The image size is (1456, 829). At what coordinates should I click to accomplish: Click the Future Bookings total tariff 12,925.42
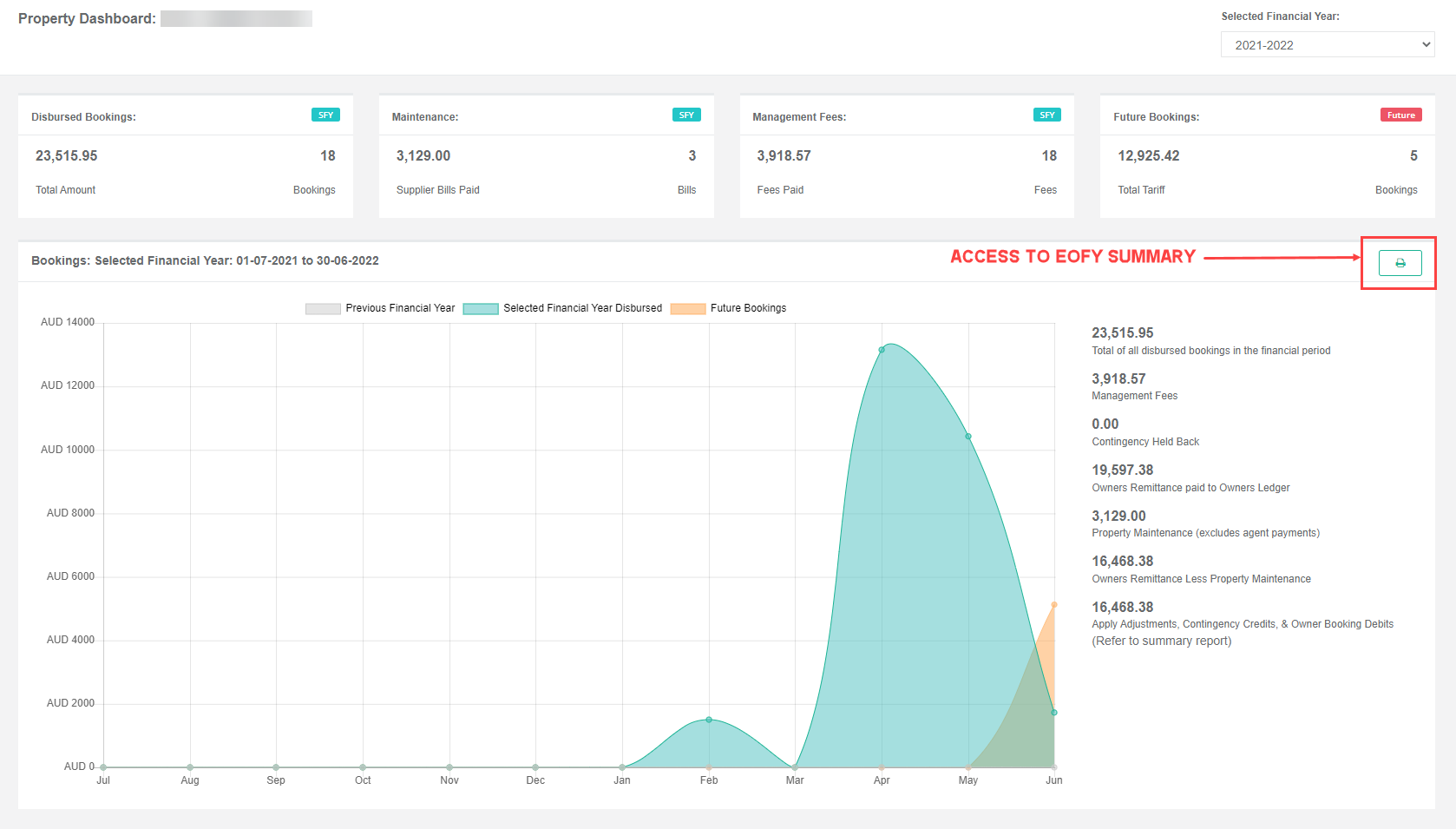click(x=1149, y=156)
